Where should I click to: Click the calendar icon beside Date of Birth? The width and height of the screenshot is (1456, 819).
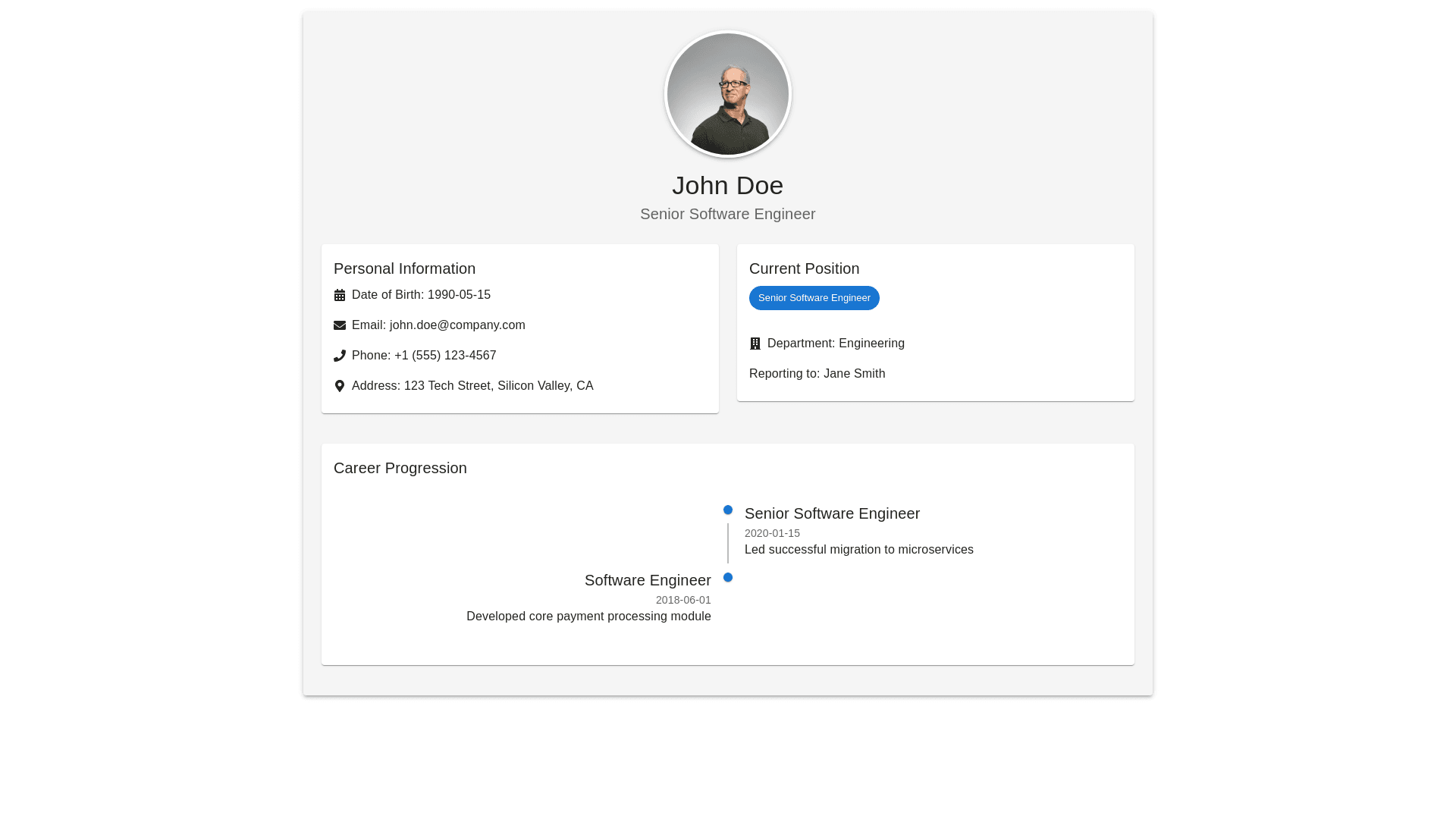coord(340,295)
